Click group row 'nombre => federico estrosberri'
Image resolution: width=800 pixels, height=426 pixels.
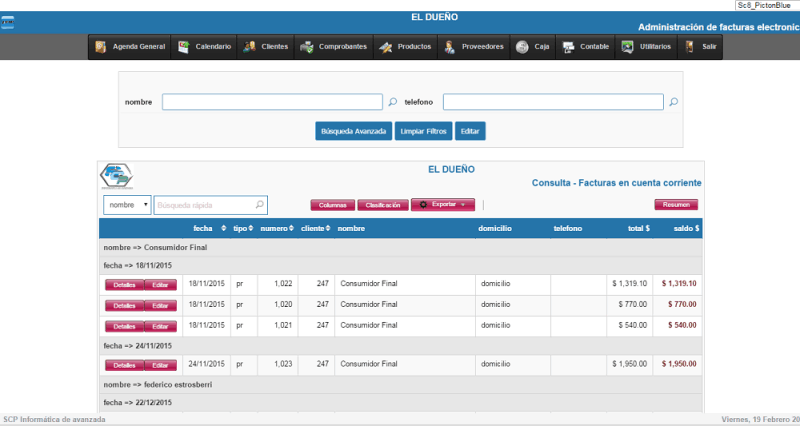tap(401, 385)
